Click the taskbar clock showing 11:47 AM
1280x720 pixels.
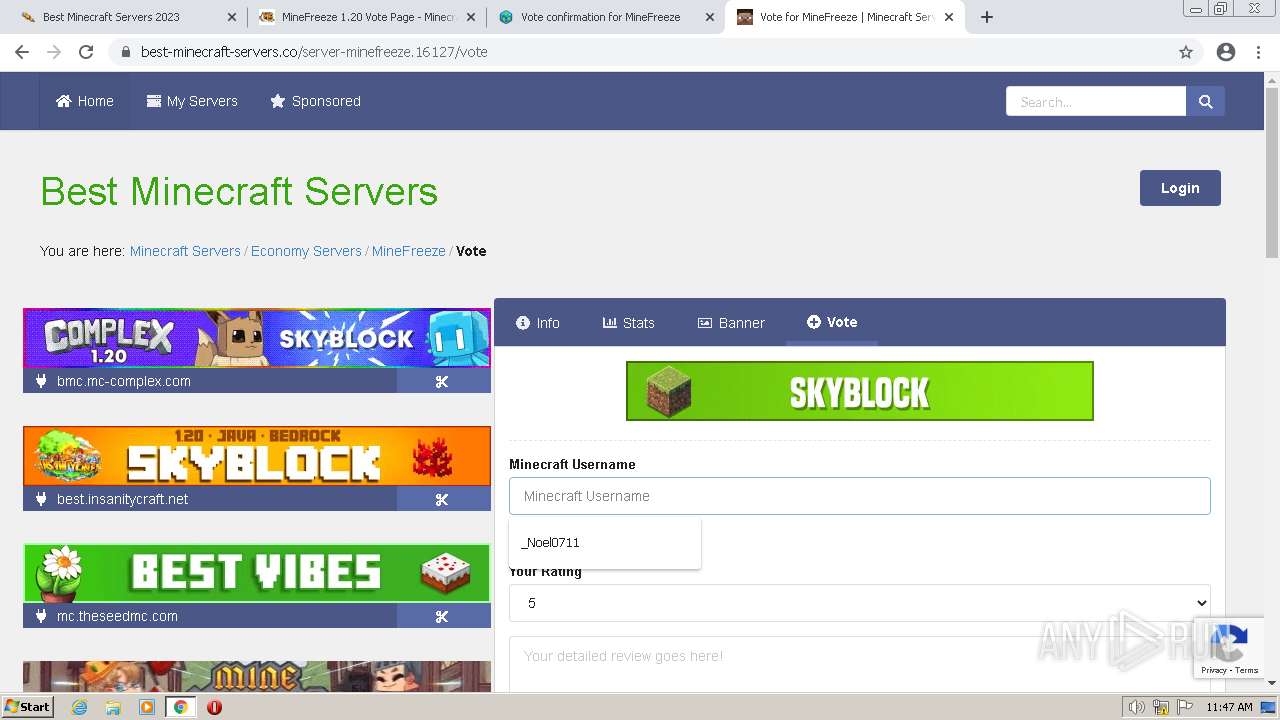1229,707
